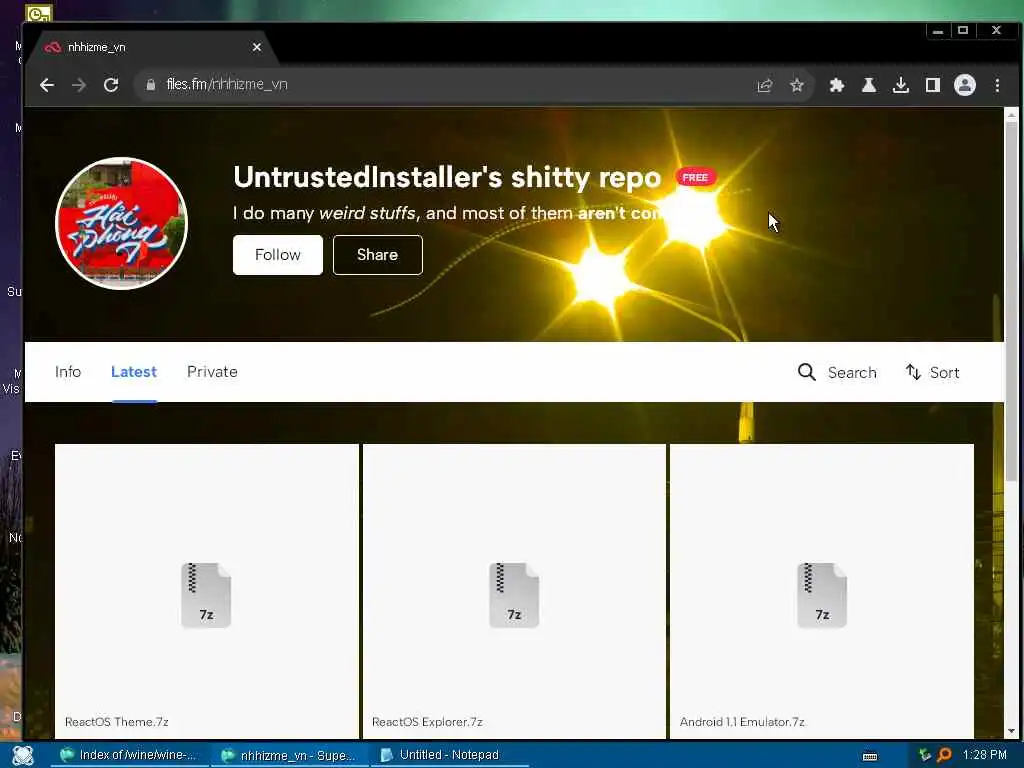Click the page vertical scrollbar thumb

[1012, 300]
